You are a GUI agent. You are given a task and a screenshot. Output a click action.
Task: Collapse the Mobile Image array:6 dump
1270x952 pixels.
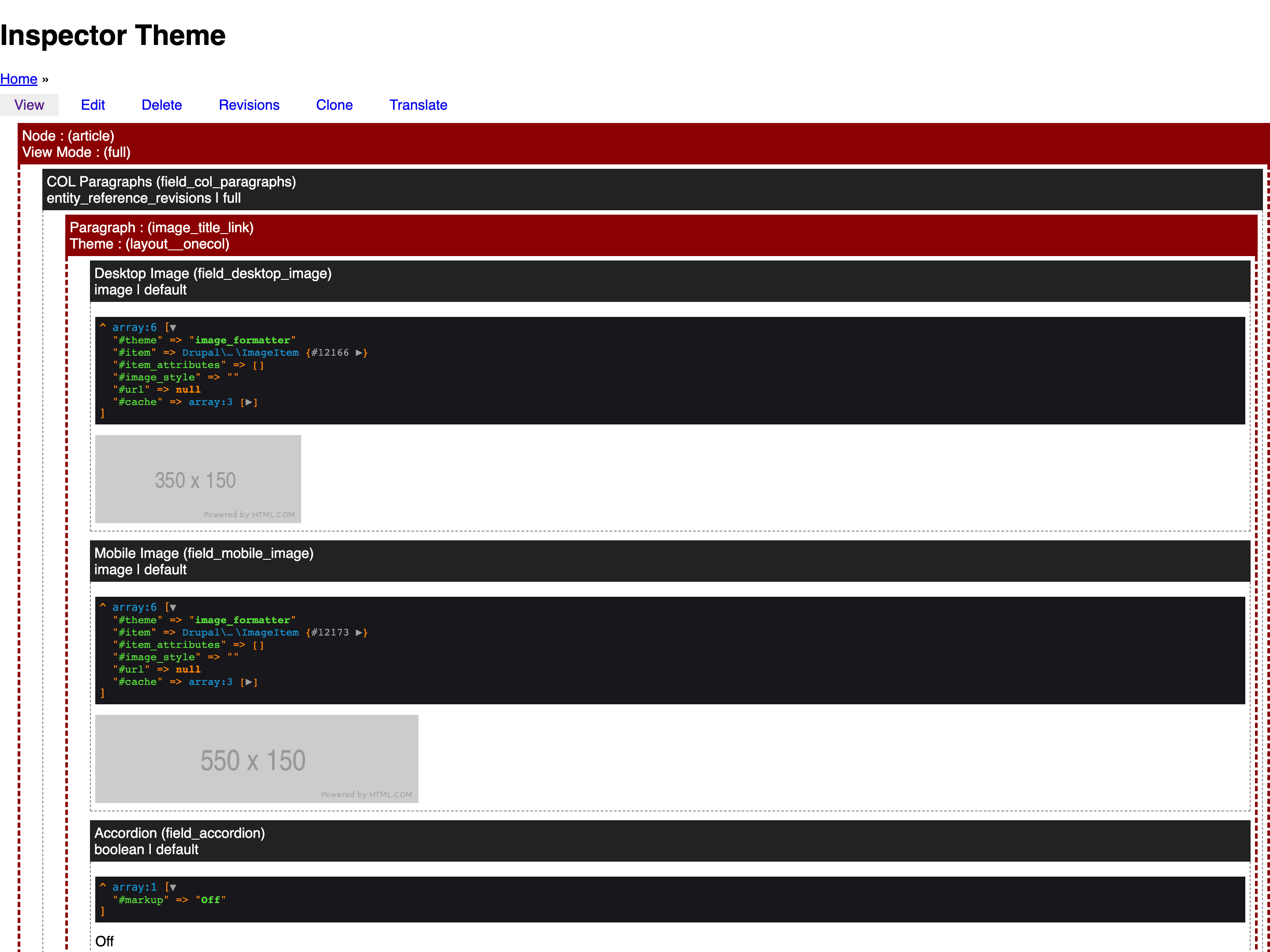[x=172, y=608]
